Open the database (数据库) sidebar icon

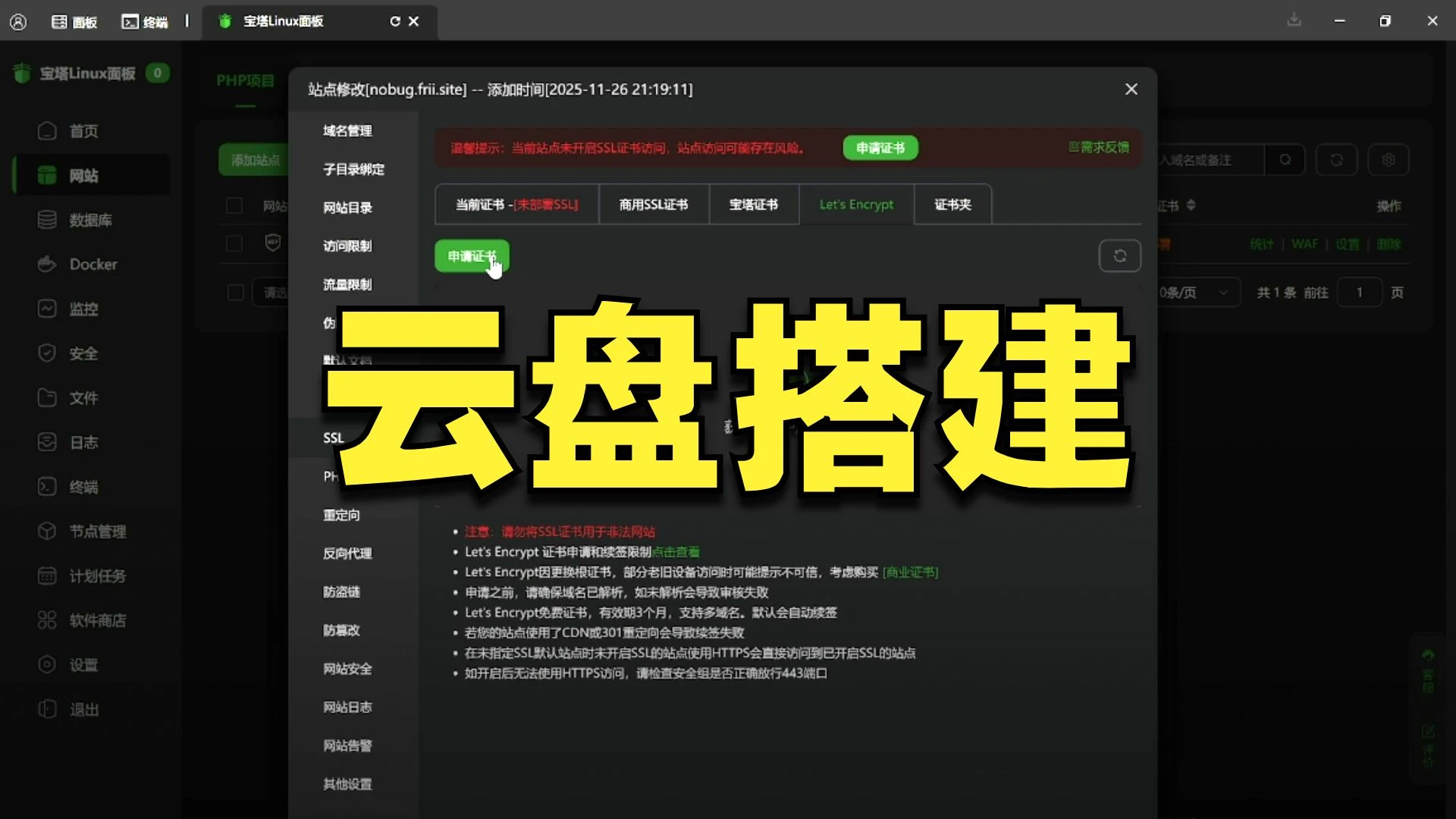pos(47,220)
